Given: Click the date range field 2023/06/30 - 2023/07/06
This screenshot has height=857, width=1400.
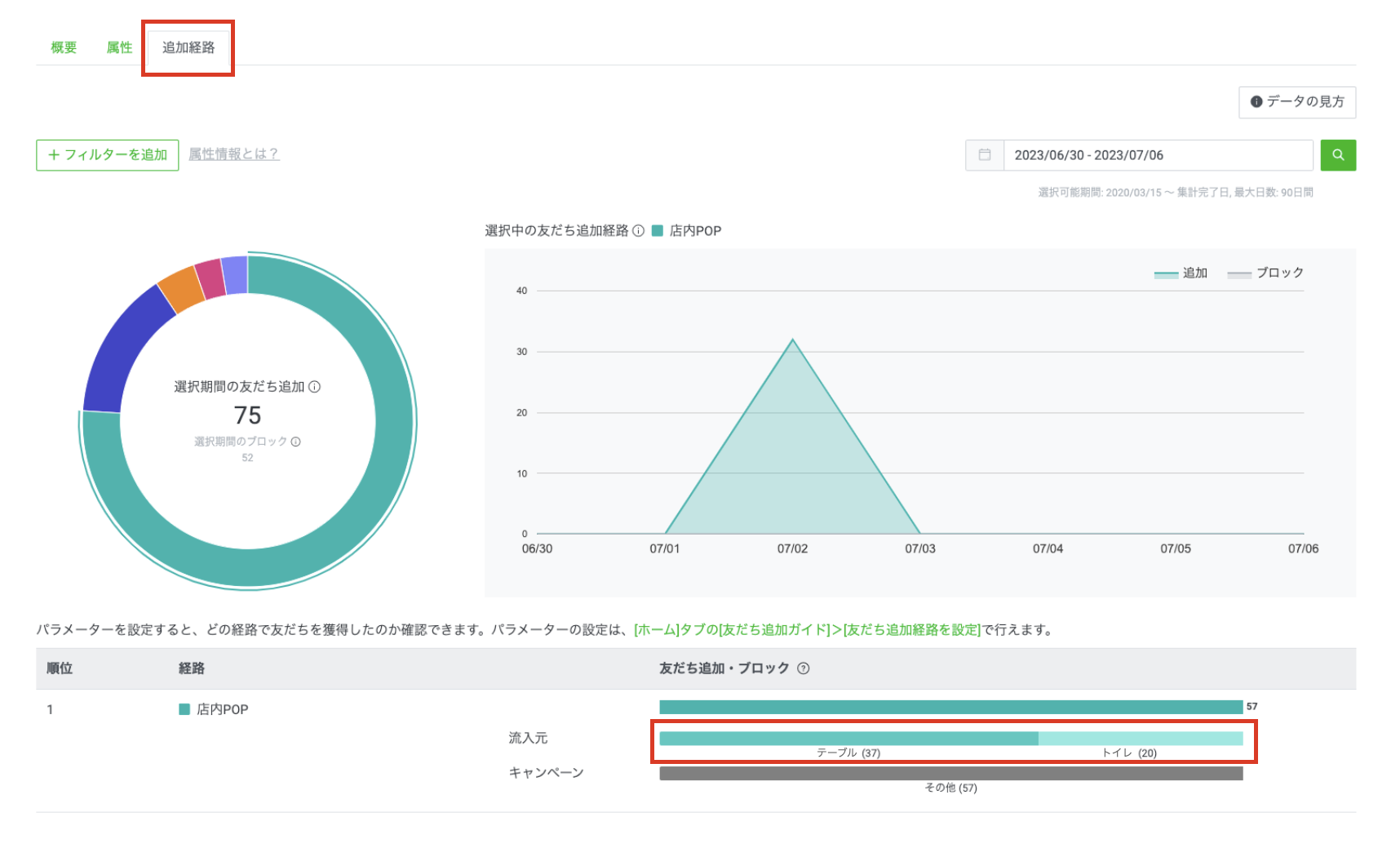Looking at the screenshot, I should pos(1158,155).
